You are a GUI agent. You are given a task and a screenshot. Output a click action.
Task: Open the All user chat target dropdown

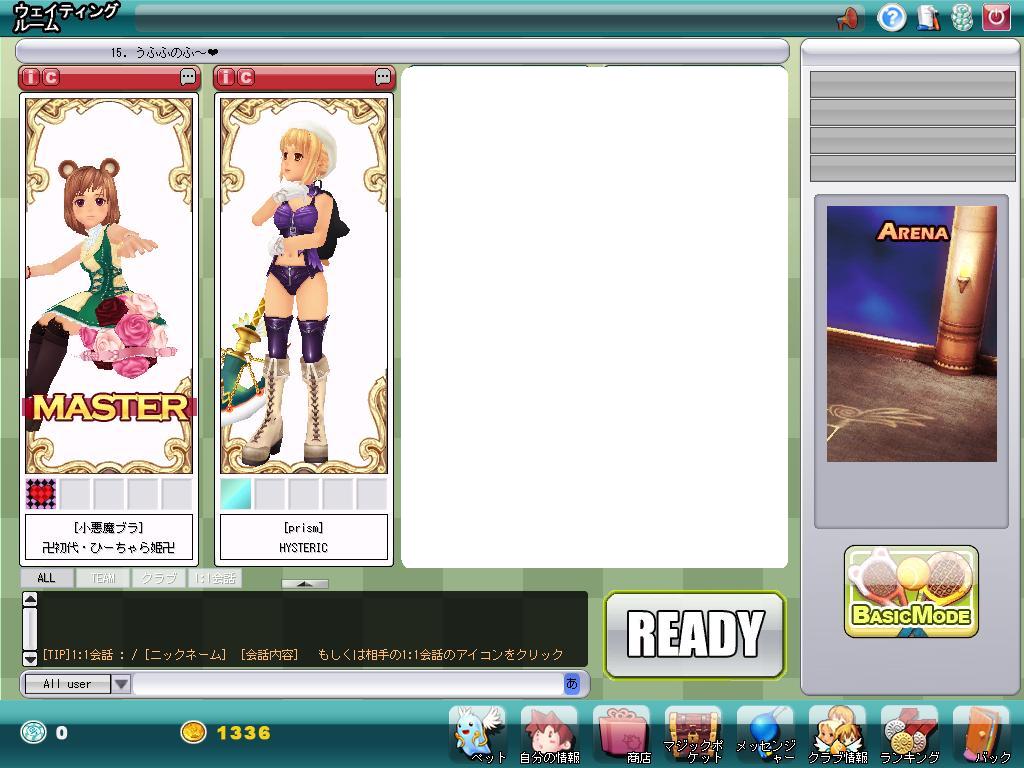[121, 684]
